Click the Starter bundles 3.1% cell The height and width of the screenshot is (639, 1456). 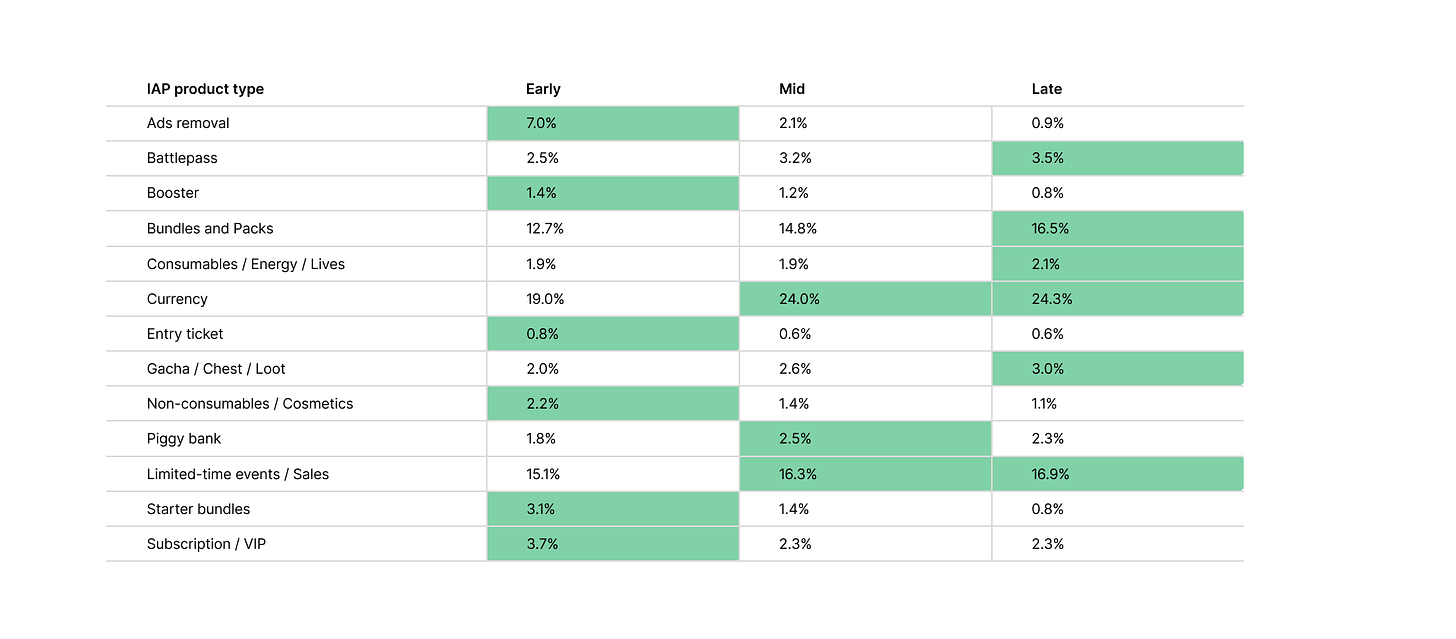point(612,509)
